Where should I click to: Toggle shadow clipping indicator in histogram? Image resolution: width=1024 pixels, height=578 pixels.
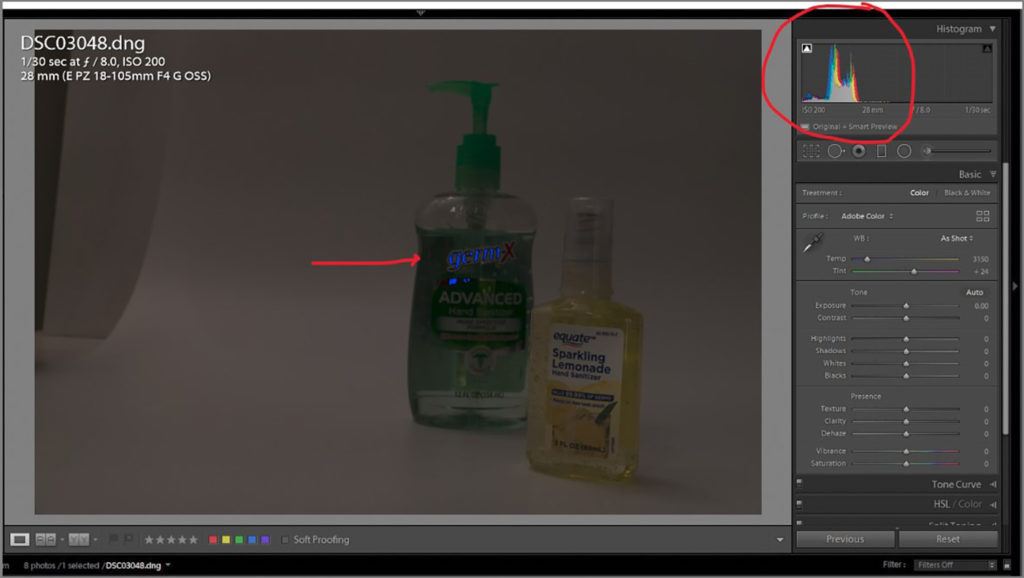tap(807, 48)
